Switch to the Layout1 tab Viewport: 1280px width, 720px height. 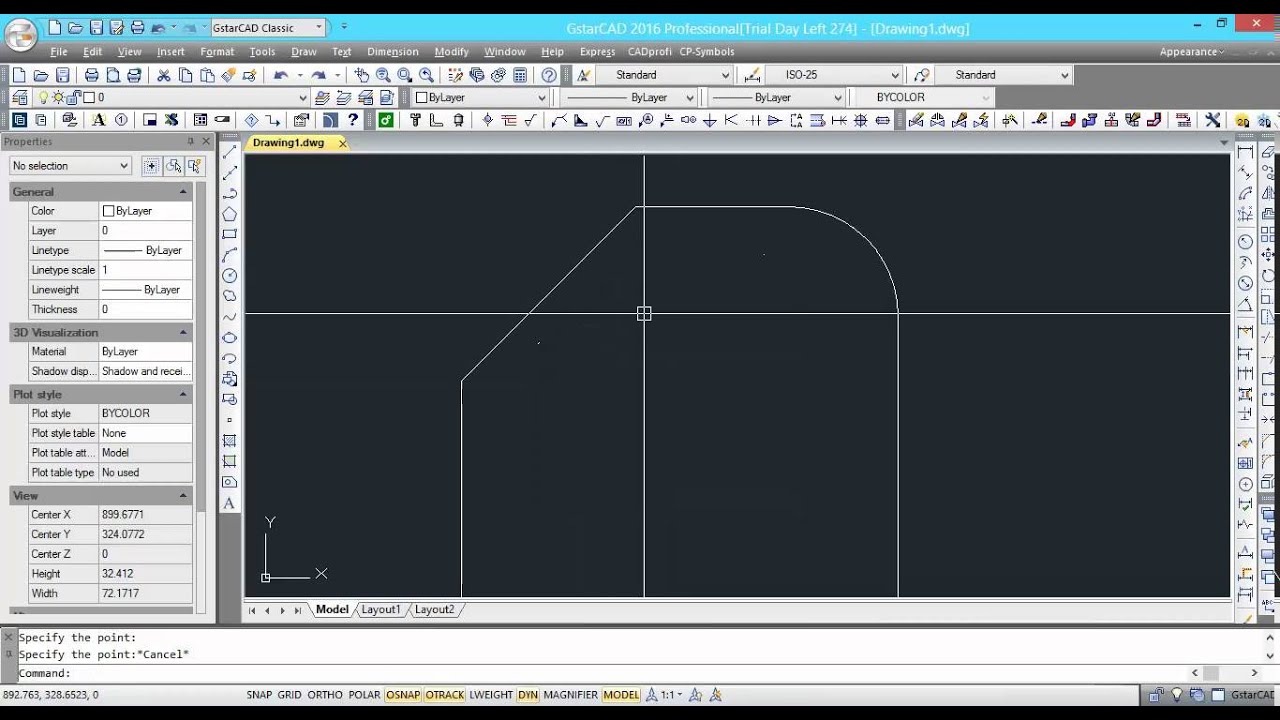[381, 609]
